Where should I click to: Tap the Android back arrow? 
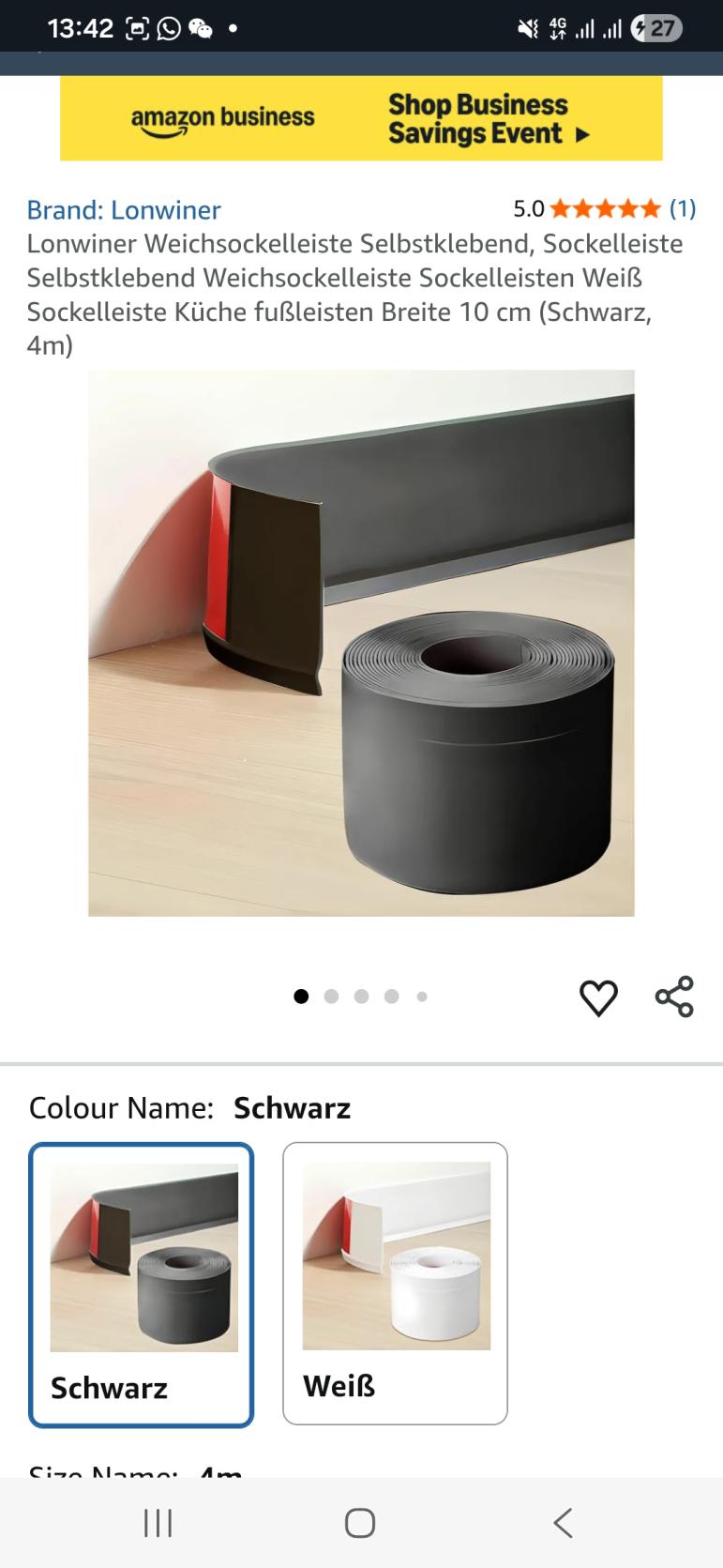[x=563, y=1523]
